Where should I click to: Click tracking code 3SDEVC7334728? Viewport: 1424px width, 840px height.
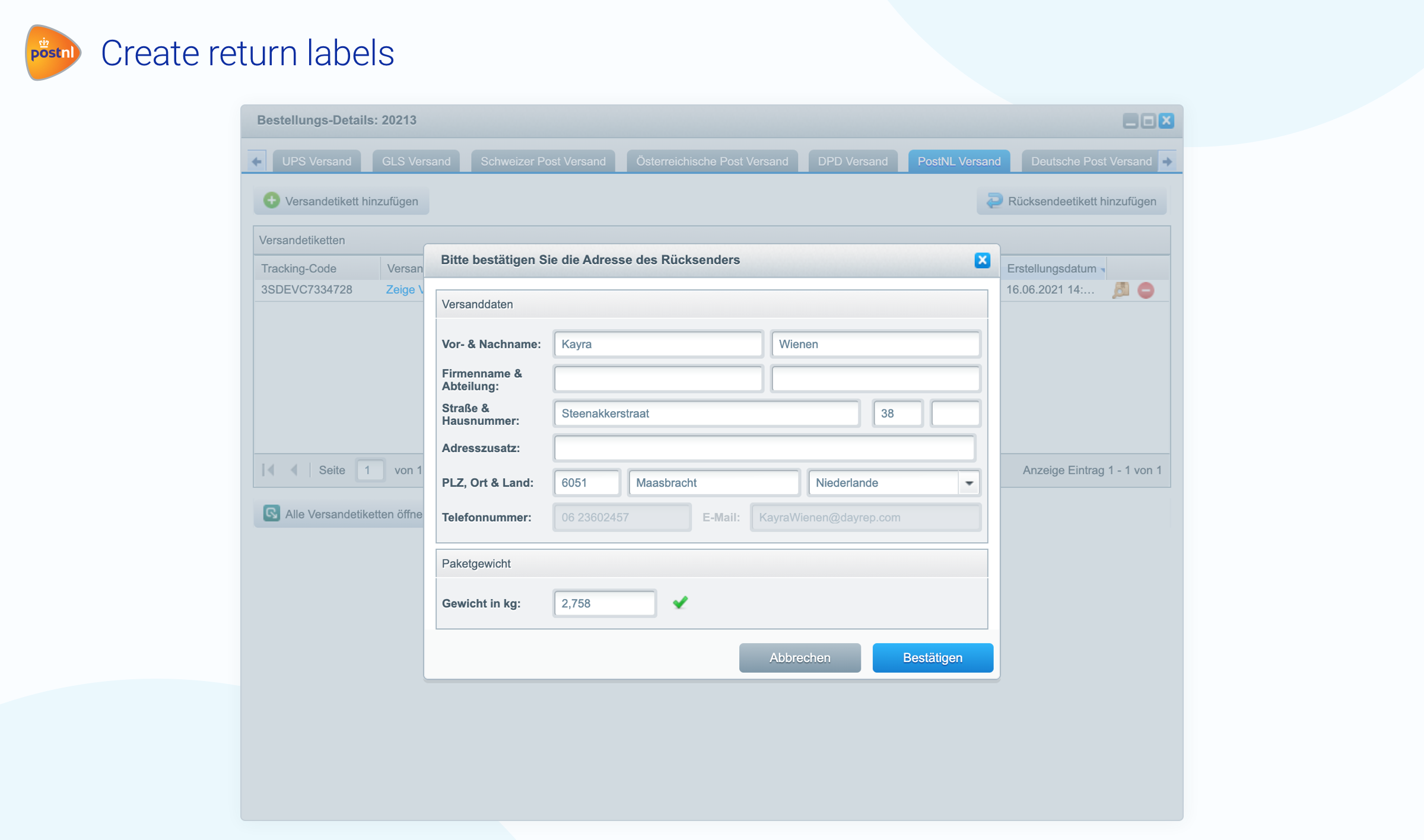(307, 289)
